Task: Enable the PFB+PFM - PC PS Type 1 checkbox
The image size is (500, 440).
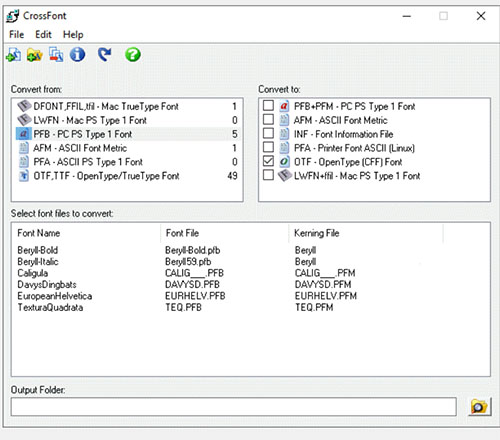Action: click(268, 106)
